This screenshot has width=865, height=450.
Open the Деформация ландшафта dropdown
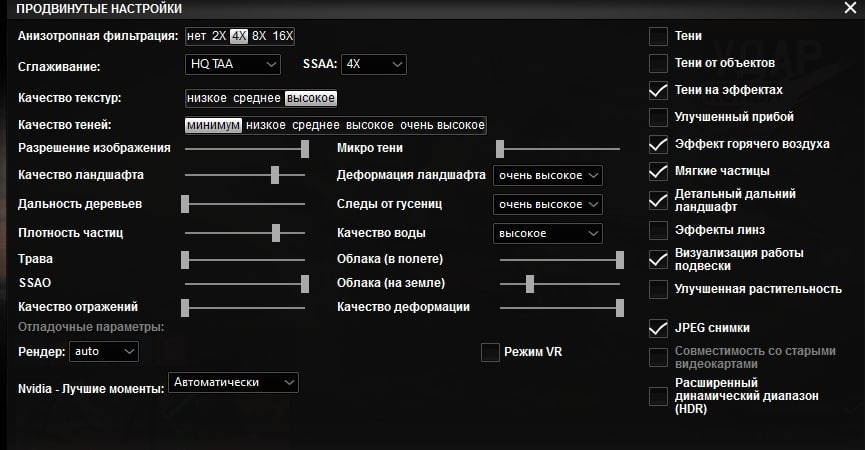pos(548,175)
